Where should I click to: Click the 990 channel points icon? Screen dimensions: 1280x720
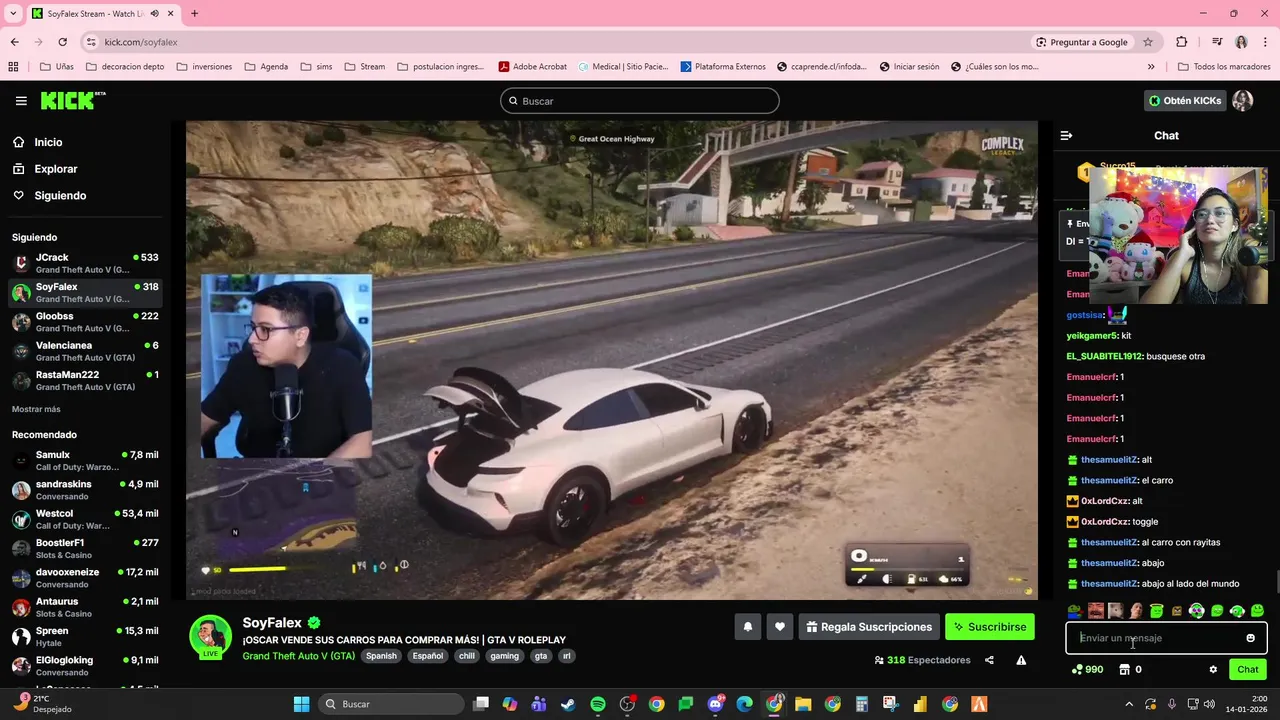pyautogui.click(x=1077, y=670)
